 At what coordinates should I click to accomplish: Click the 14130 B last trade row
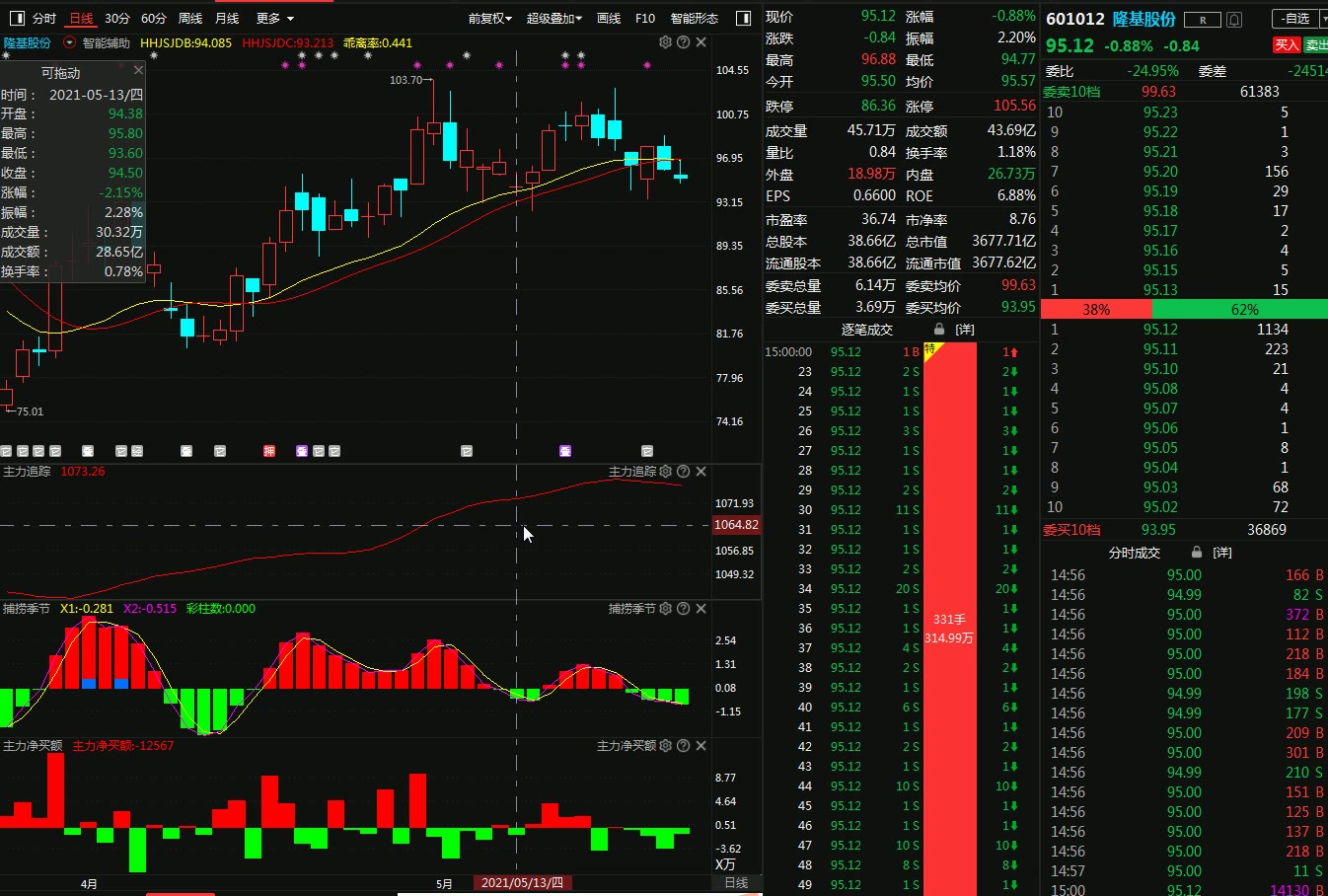pyautogui.click(x=1188, y=890)
